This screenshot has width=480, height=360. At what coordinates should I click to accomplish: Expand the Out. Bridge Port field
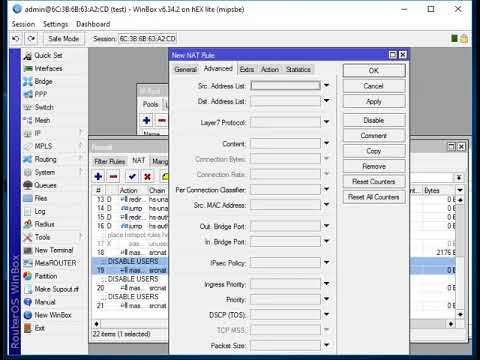click(327, 226)
